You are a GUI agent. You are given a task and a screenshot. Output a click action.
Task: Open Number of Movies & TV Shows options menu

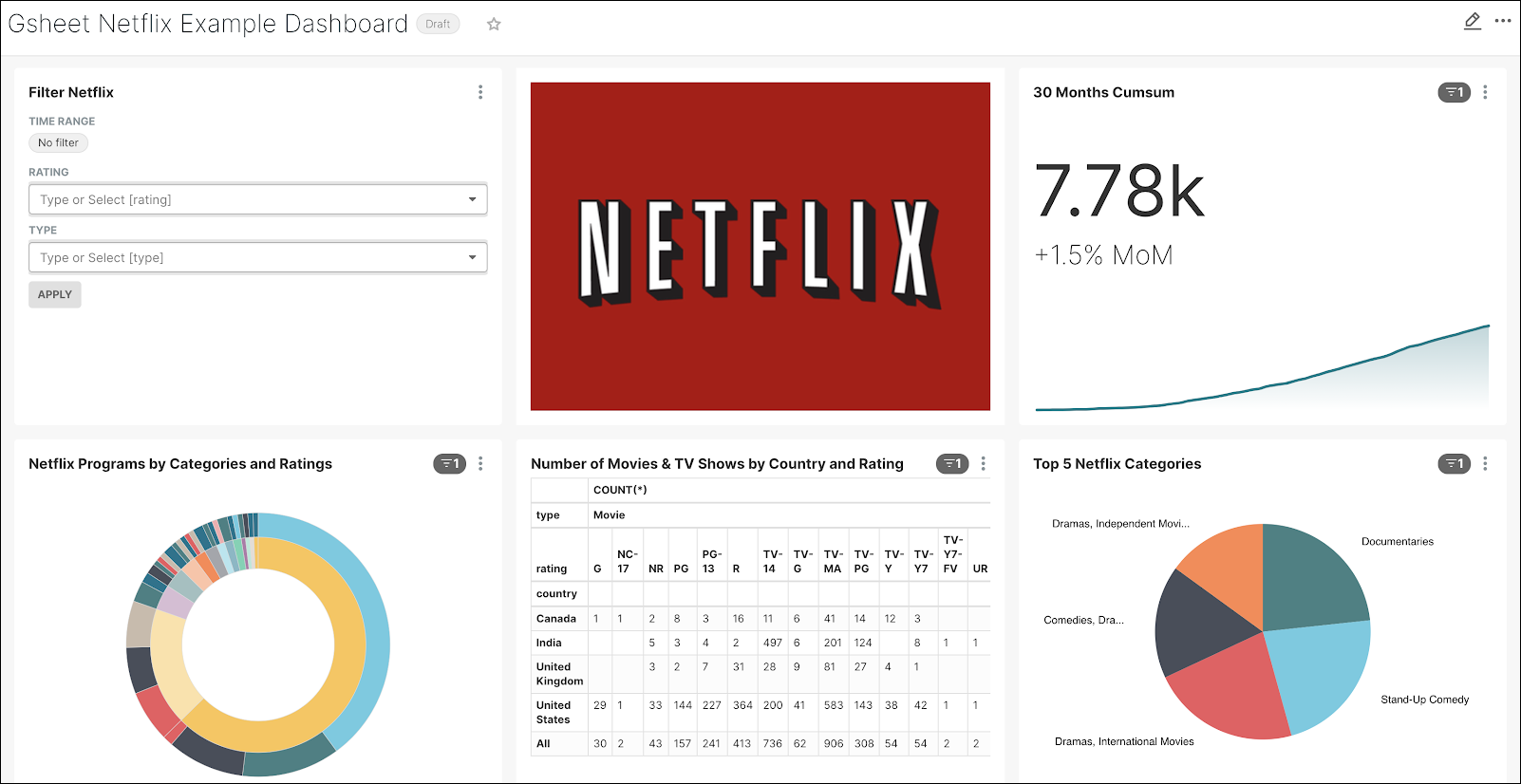point(983,463)
